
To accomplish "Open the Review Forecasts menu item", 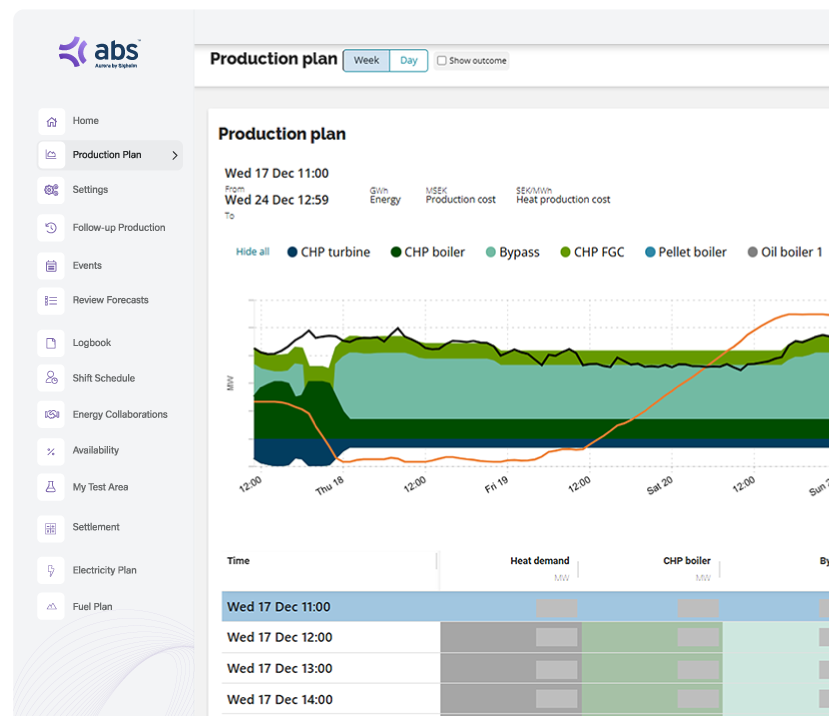I will click(110, 300).
